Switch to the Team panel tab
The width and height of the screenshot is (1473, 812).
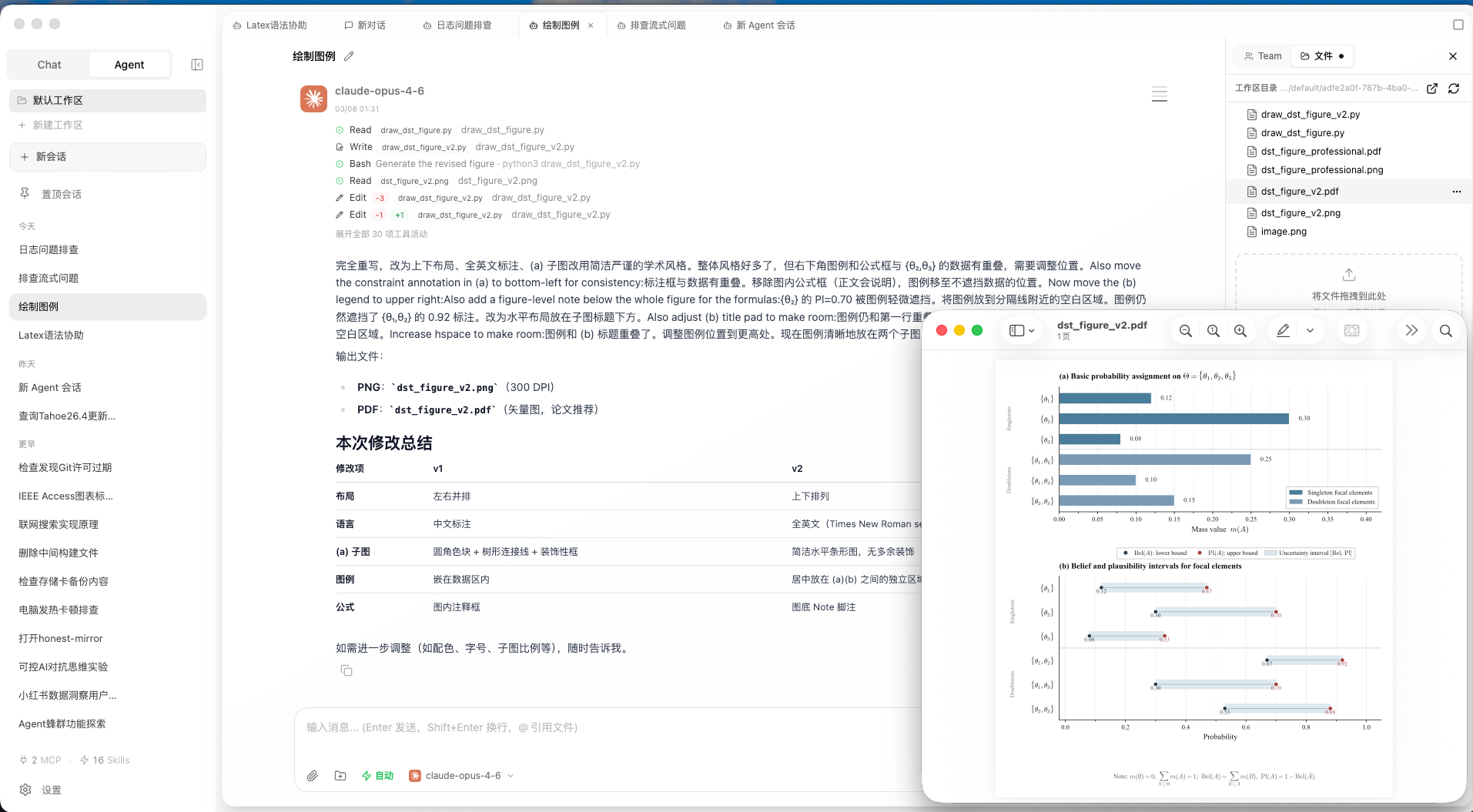click(x=1263, y=56)
